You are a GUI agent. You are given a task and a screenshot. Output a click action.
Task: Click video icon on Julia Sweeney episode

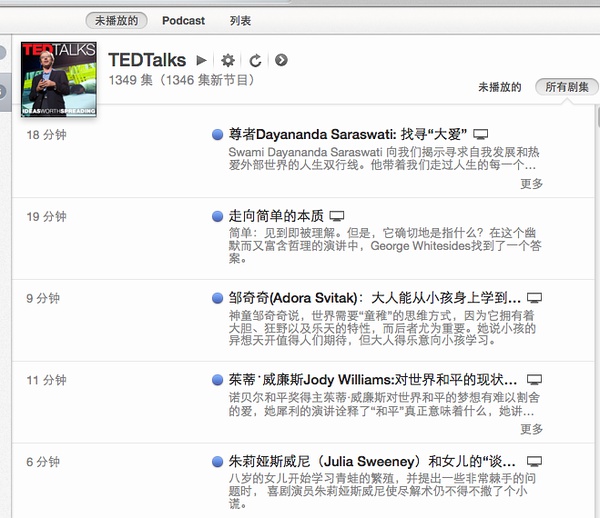tap(534, 462)
